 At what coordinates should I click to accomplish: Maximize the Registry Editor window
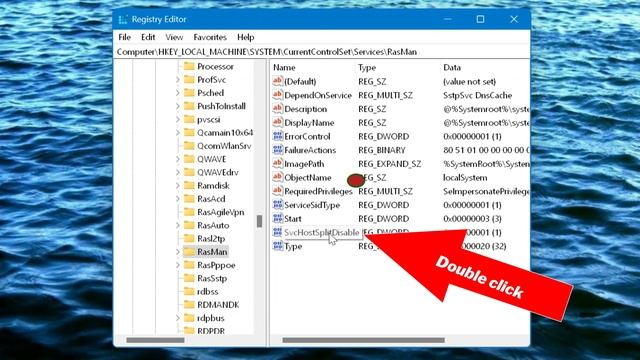pyautogui.click(x=480, y=19)
